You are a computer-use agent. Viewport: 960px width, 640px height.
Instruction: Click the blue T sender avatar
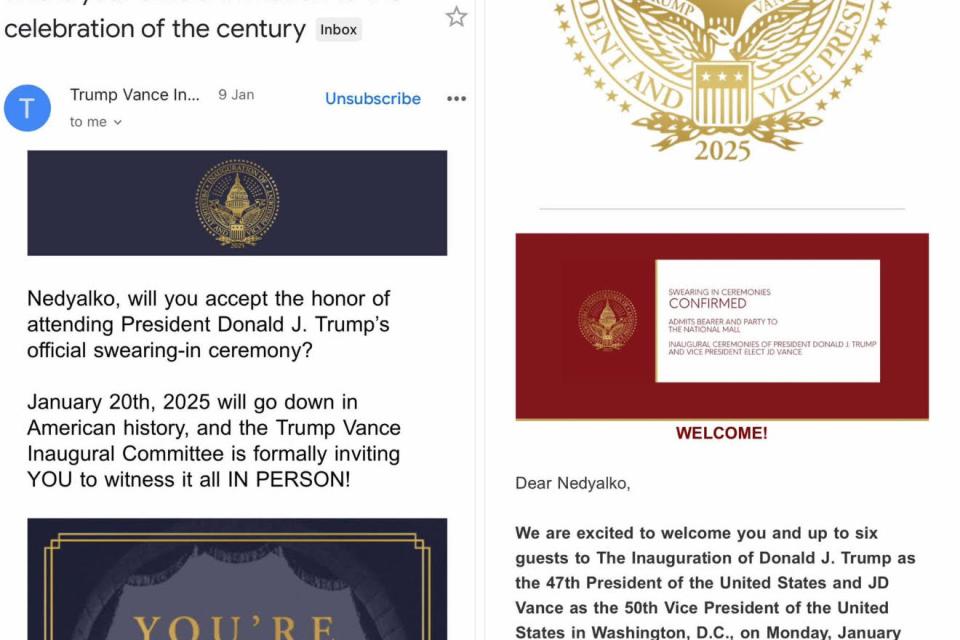pos(27,108)
